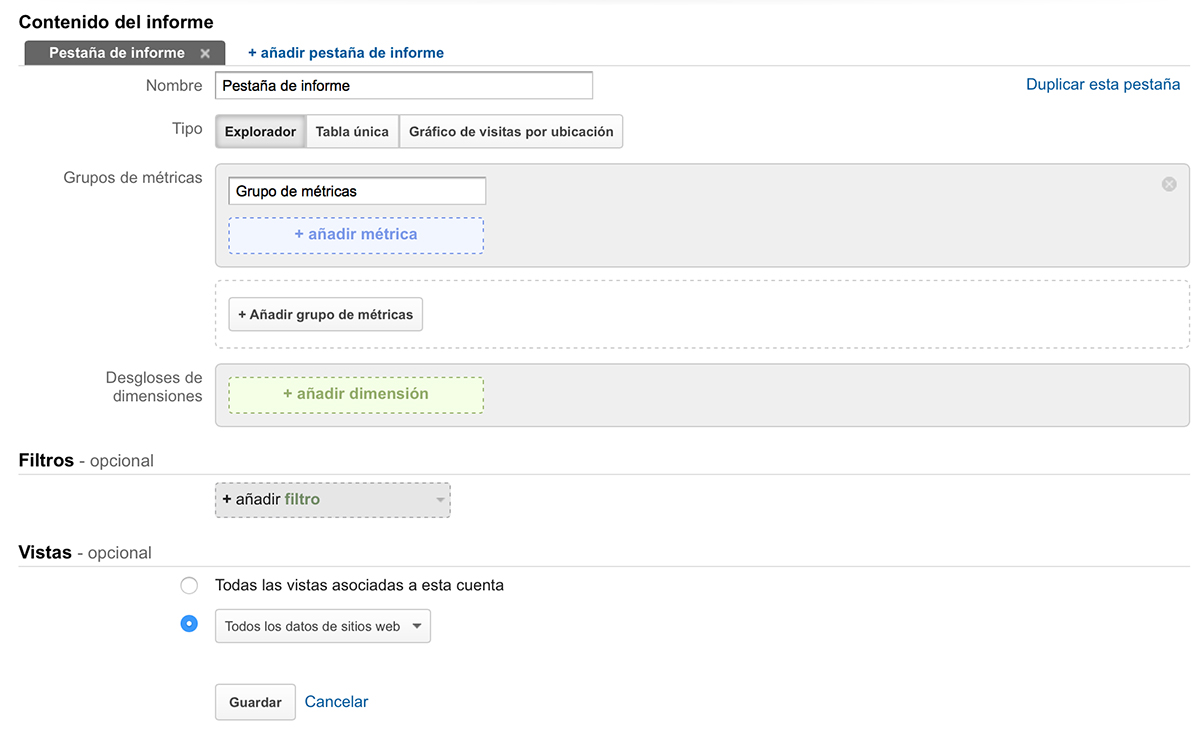Click Añadir grupo de métricas button

pyautogui.click(x=326, y=314)
